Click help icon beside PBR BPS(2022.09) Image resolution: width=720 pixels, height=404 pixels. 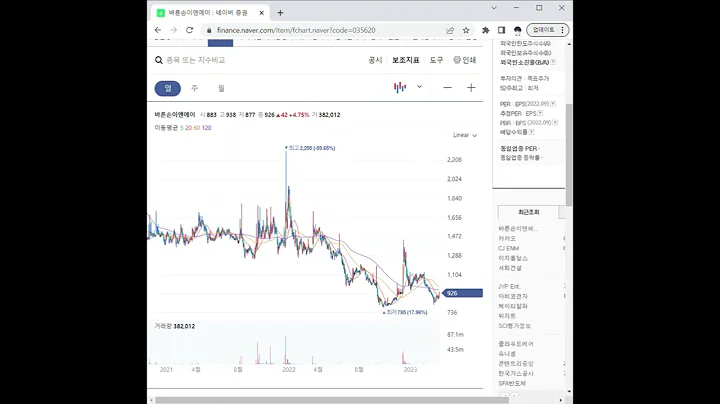point(555,123)
